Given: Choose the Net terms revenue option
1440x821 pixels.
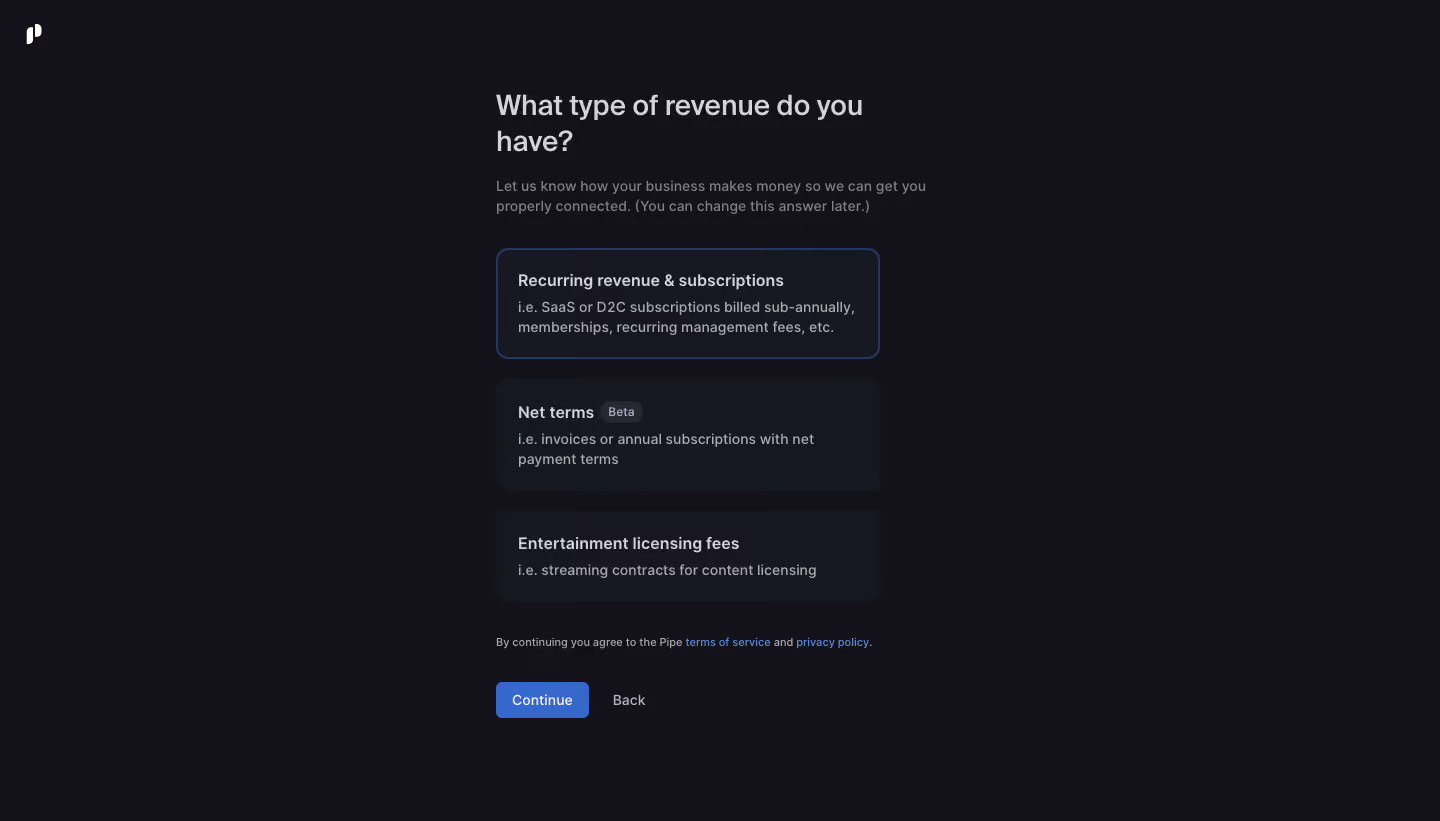Looking at the screenshot, I should tap(688, 435).
